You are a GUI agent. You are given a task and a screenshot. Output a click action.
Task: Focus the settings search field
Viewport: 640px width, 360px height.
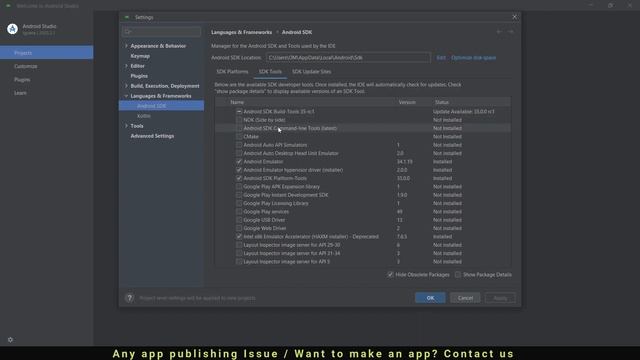[x=162, y=31]
